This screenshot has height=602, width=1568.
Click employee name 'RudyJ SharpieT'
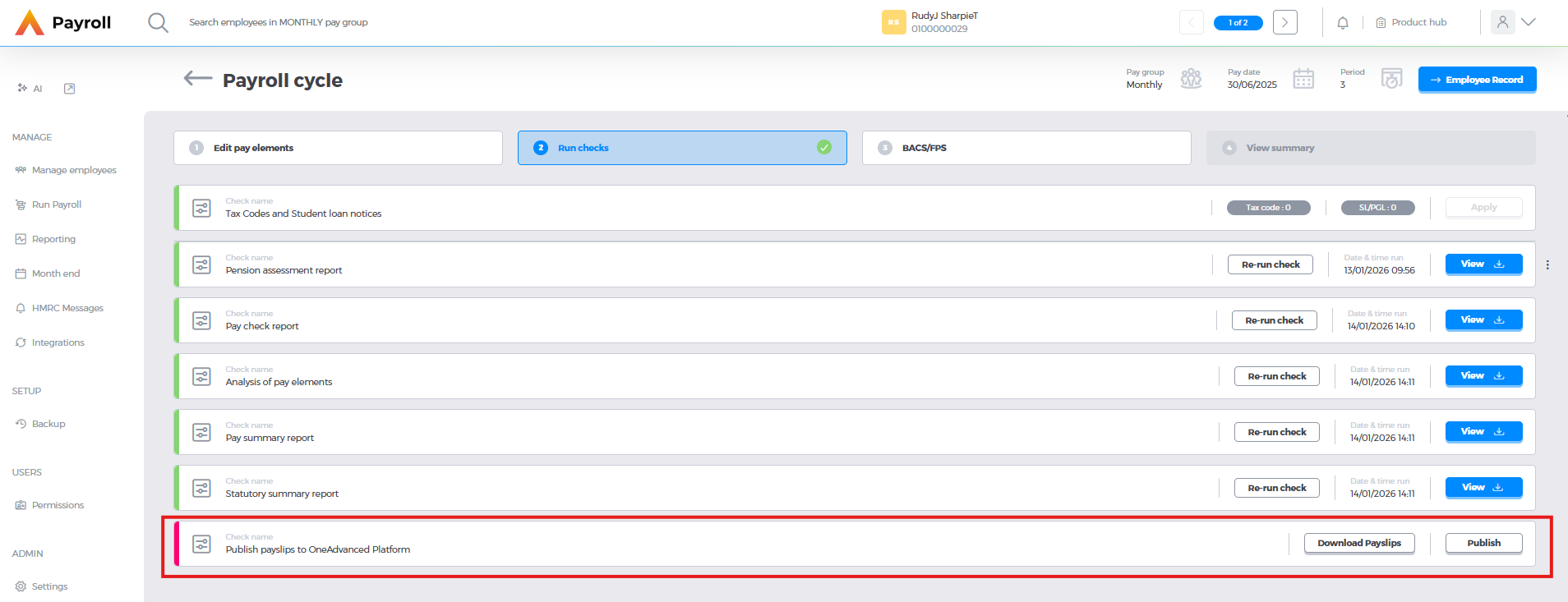pyautogui.click(x=944, y=16)
